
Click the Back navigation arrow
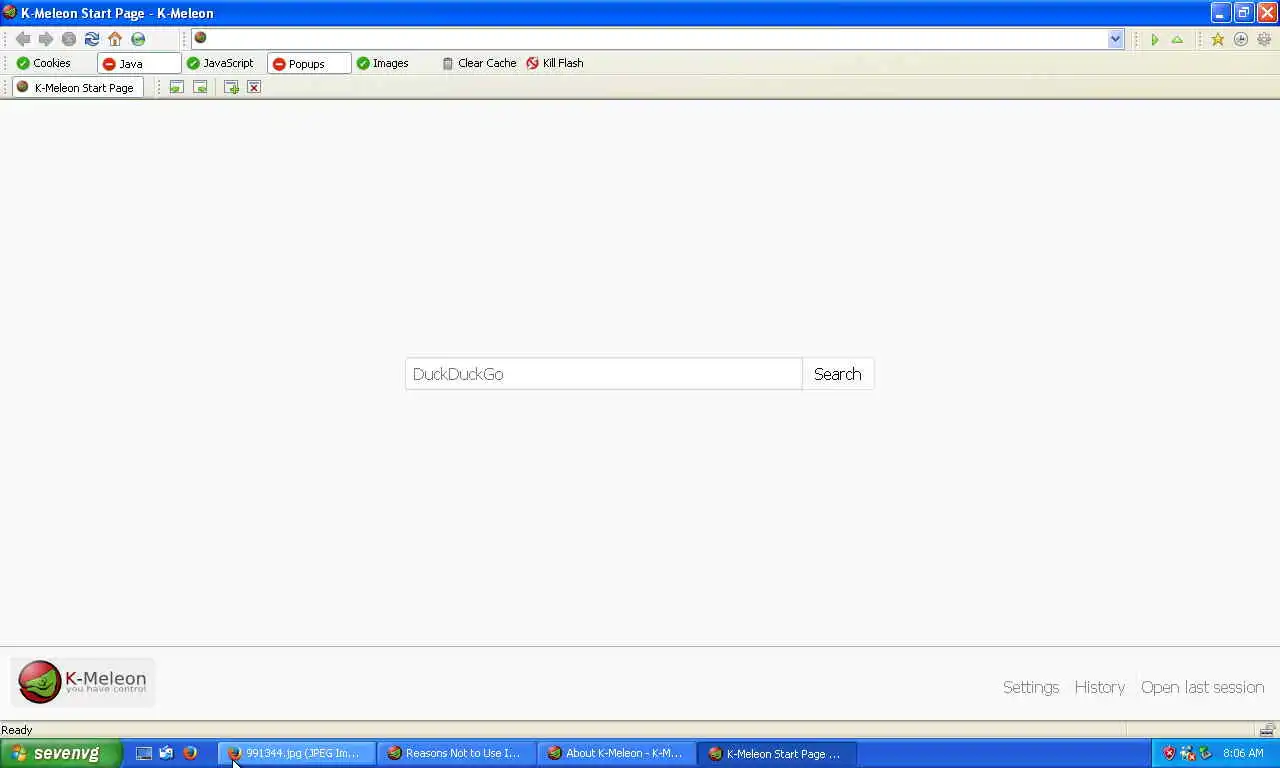(22, 39)
